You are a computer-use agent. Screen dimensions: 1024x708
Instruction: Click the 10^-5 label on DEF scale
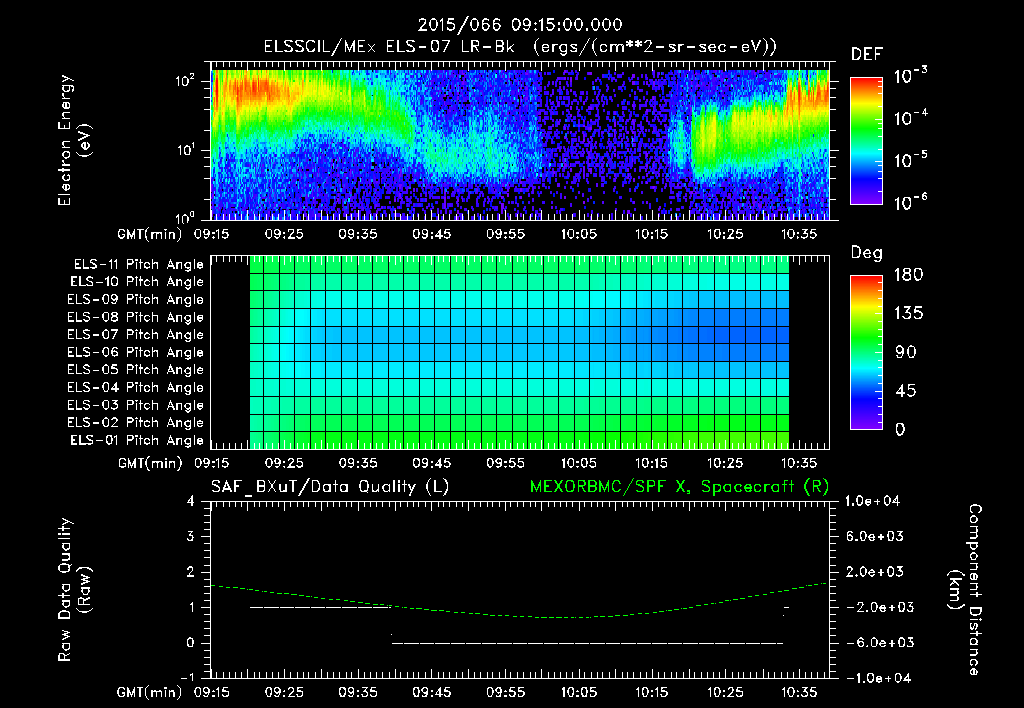(910, 159)
